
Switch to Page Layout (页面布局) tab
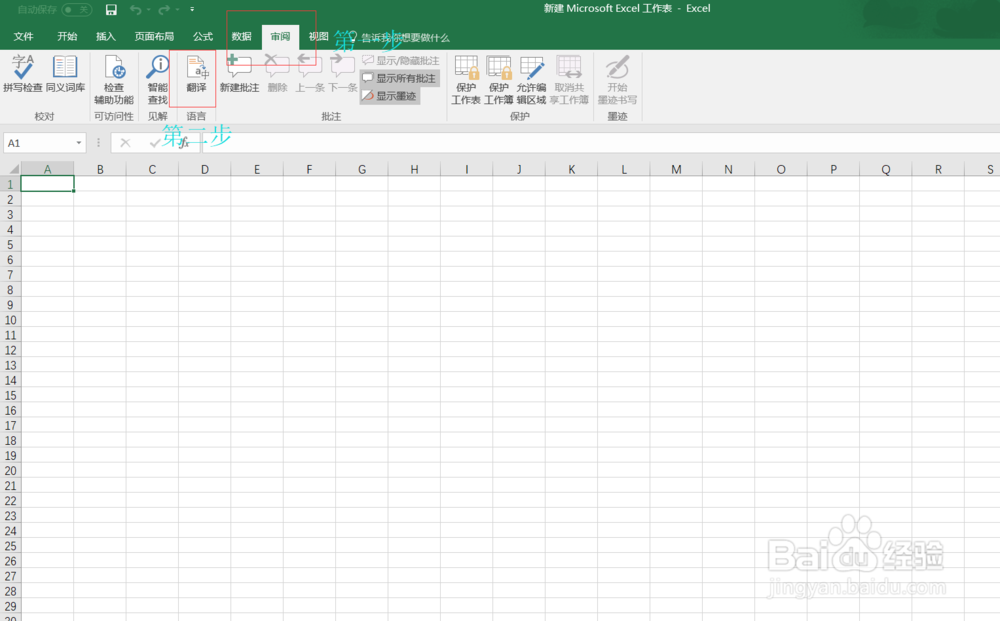[154, 36]
